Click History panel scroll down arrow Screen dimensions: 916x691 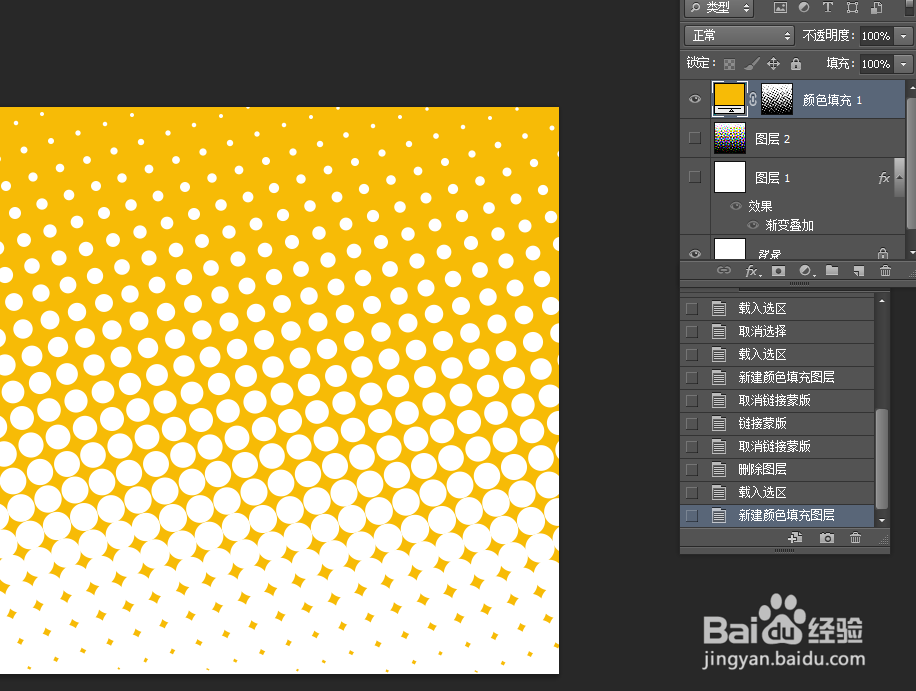[x=882, y=520]
